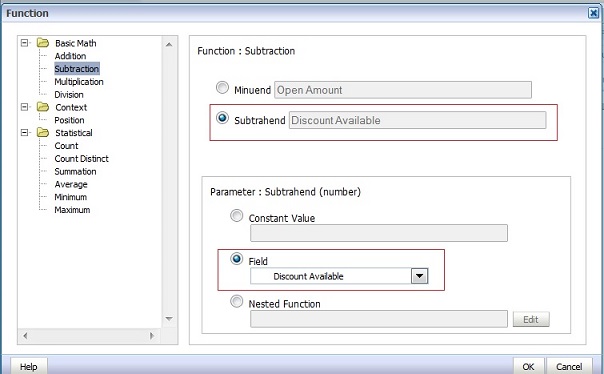
Task: Click the Basic Math folder icon
Action: click(43, 43)
